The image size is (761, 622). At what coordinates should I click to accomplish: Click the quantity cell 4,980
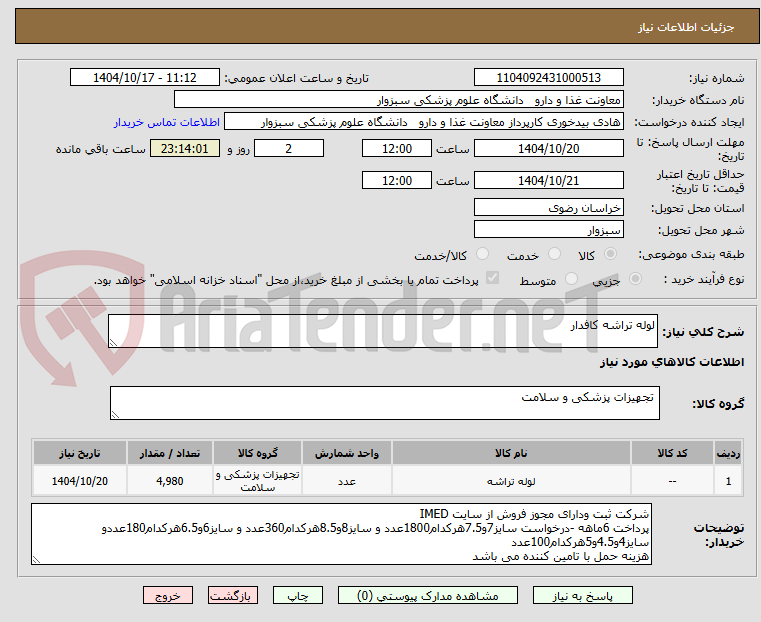tap(170, 481)
